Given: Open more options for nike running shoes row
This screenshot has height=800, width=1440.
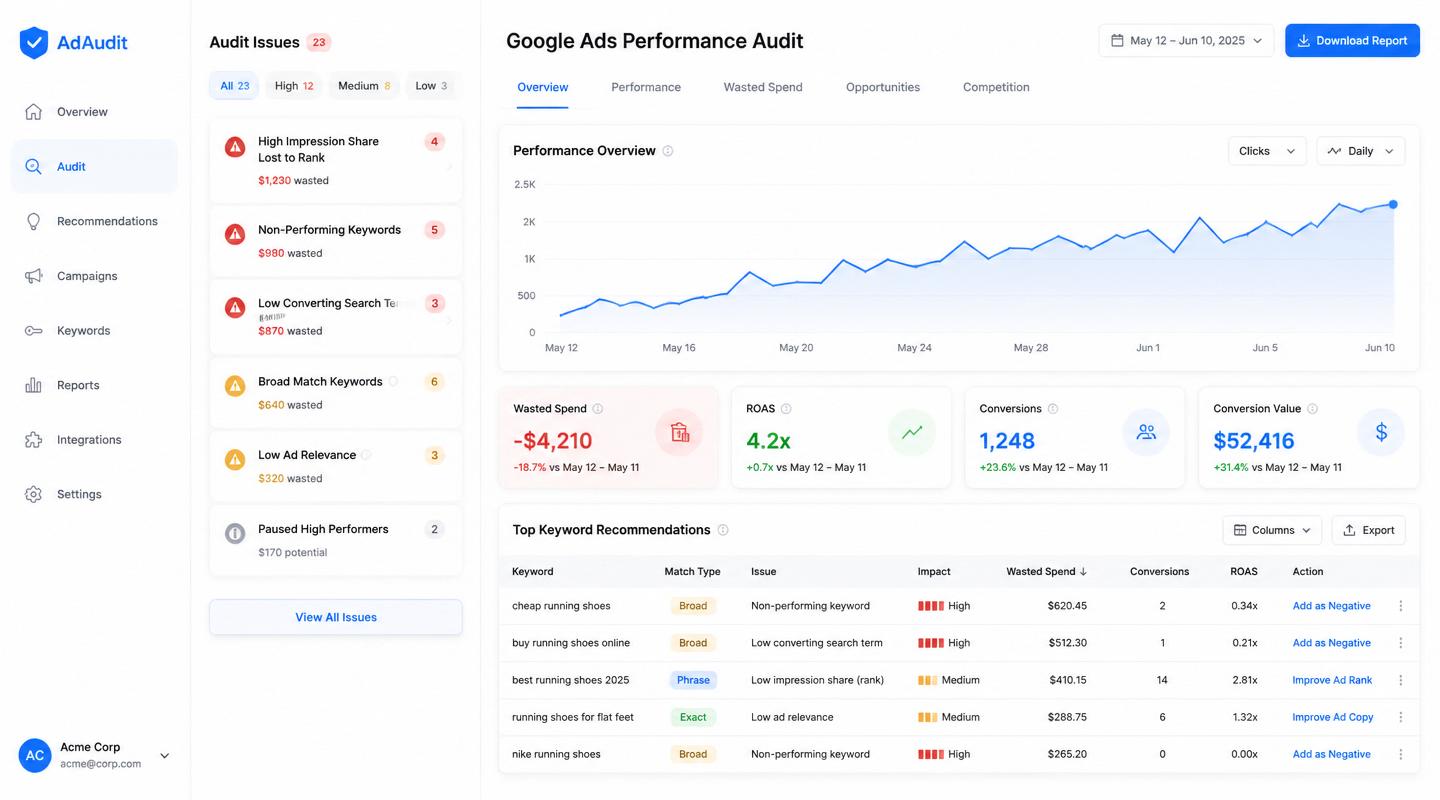Looking at the screenshot, I should (1400, 754).
